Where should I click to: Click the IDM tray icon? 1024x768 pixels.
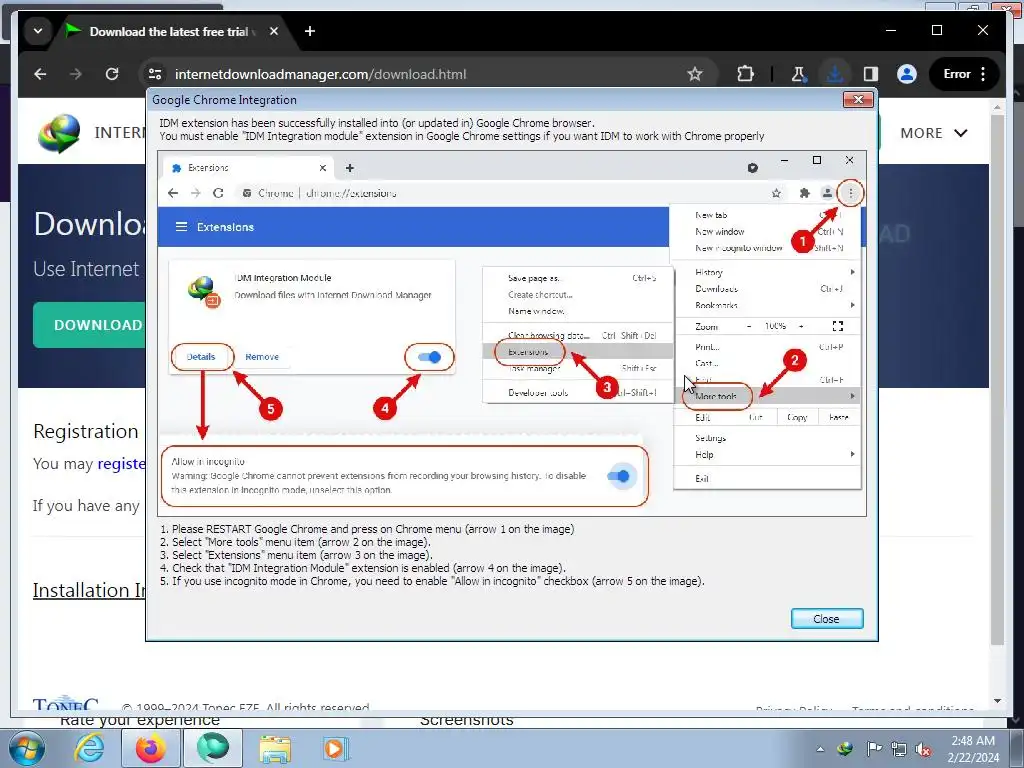[x=846, y=748]
